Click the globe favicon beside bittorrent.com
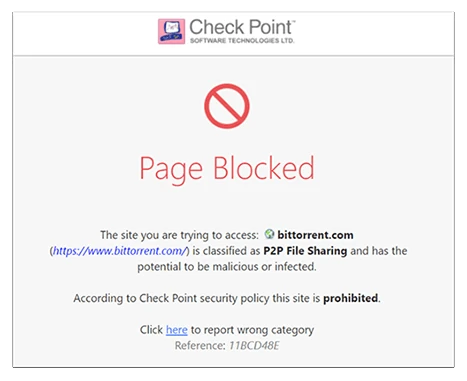467x381 pixels. [269, 234]
